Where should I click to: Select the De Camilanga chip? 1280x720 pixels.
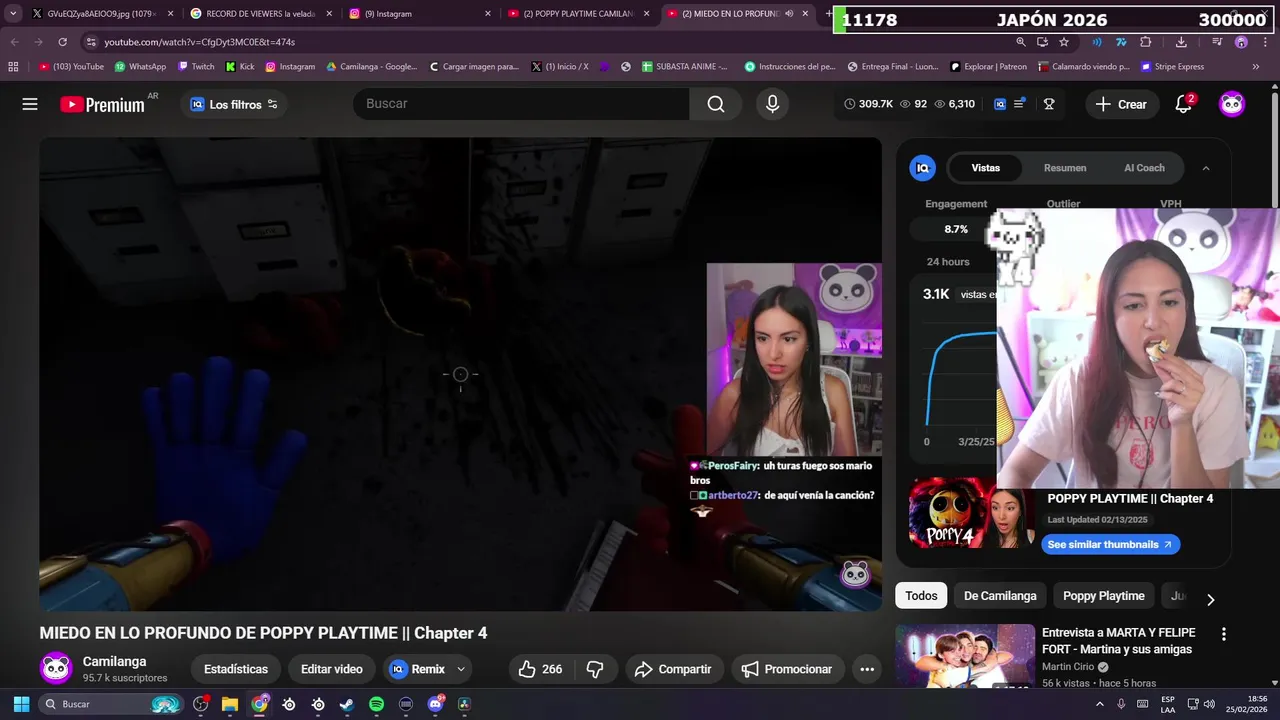click(1000, 596)
